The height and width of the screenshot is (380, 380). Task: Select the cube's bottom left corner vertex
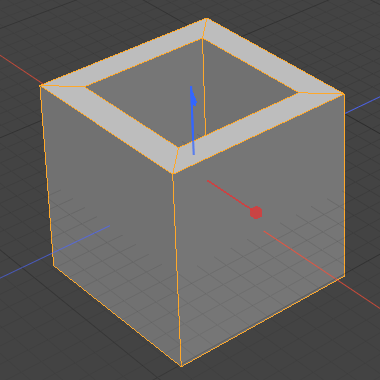pyautogui.click(x=53, y=265)
